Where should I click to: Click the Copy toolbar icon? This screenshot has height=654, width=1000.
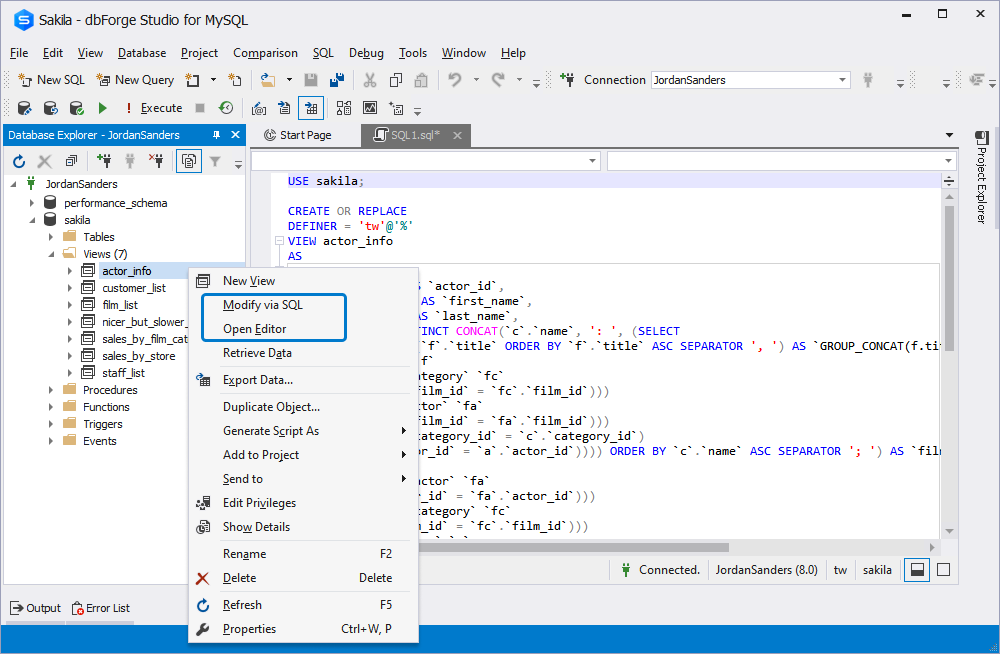396,80
